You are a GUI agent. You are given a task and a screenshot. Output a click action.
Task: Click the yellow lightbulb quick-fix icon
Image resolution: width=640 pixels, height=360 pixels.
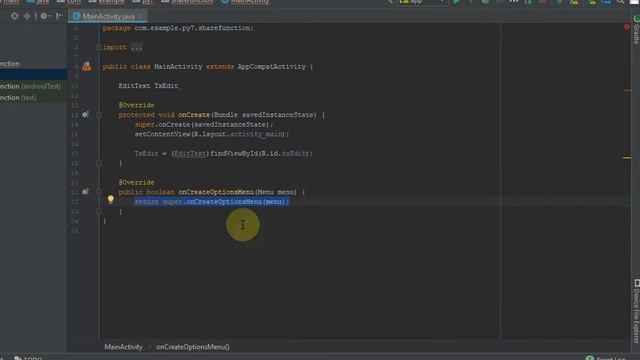111,199
